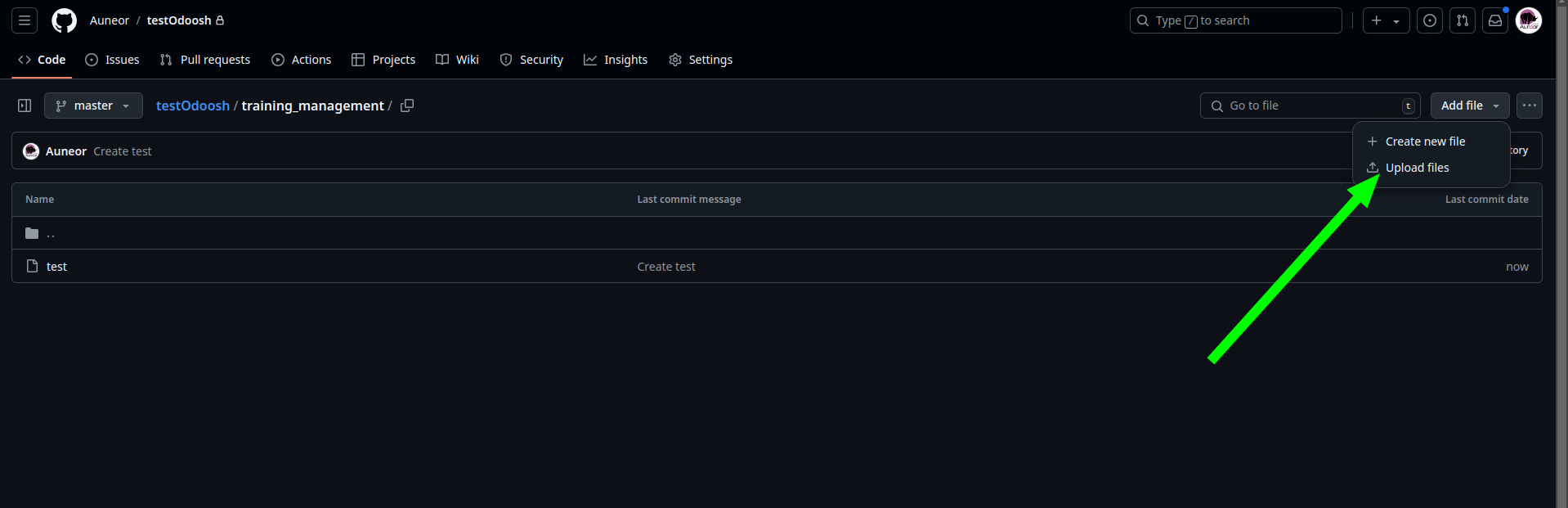
Task: Open the hamburger navigation menu
Action: point(25,20)
